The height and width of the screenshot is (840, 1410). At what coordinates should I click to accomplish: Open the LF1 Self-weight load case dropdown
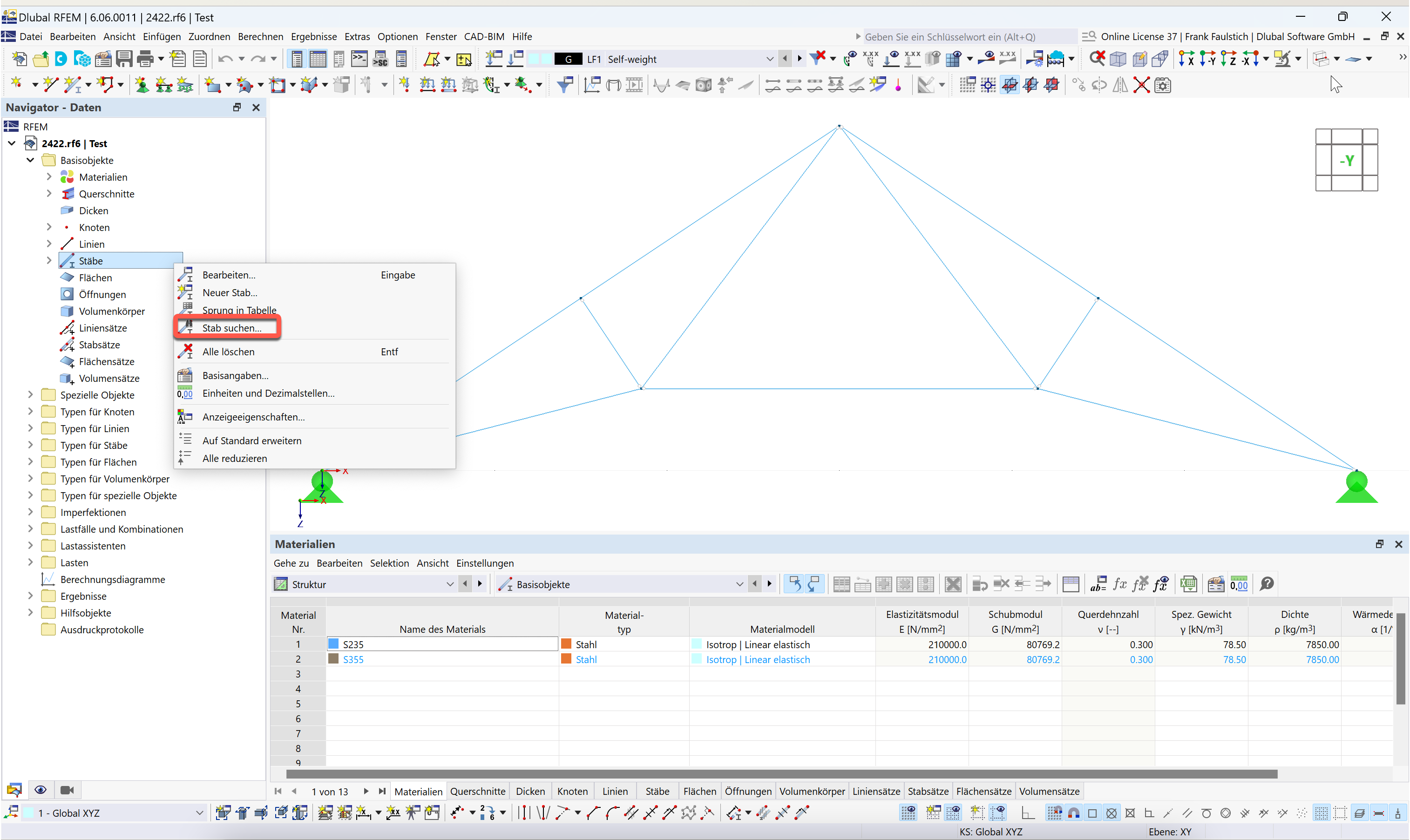770,58
